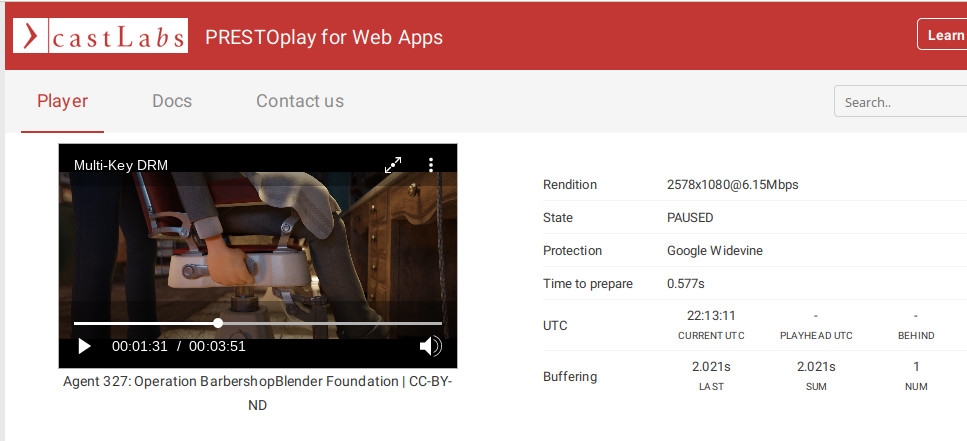
Task: Click the buffering SUM value 2.021s
Action: pyautogui.click(x=816, y=366)
